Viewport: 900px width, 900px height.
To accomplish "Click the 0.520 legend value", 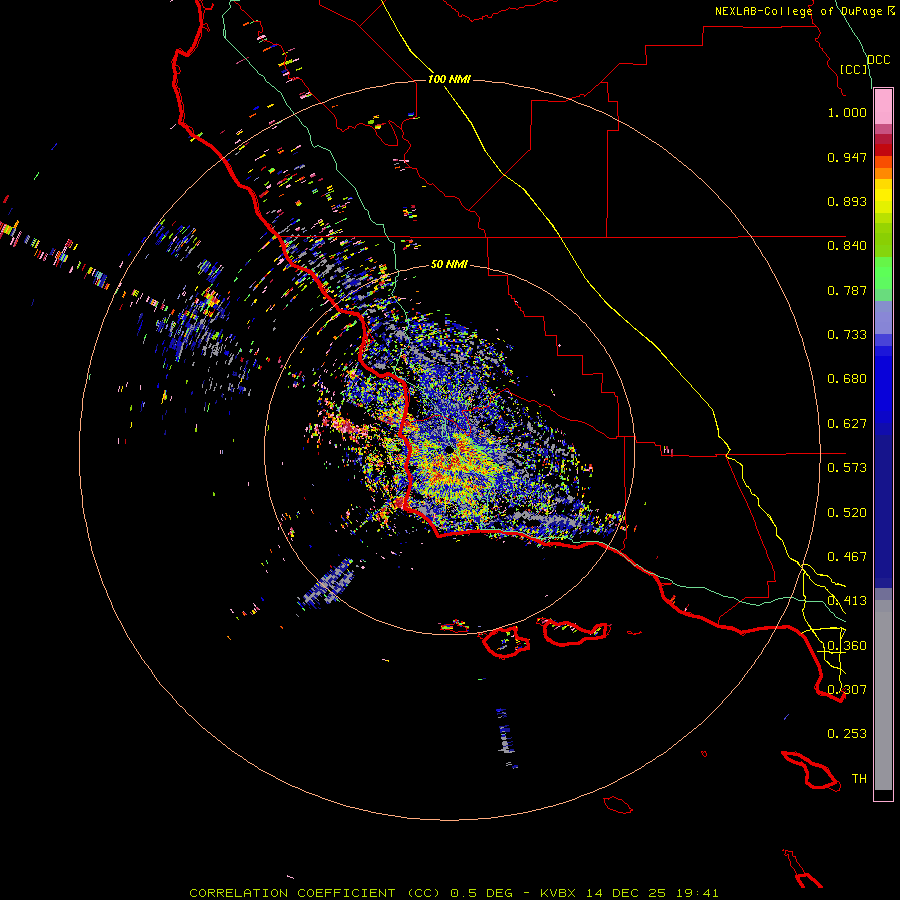I will 847,513.
